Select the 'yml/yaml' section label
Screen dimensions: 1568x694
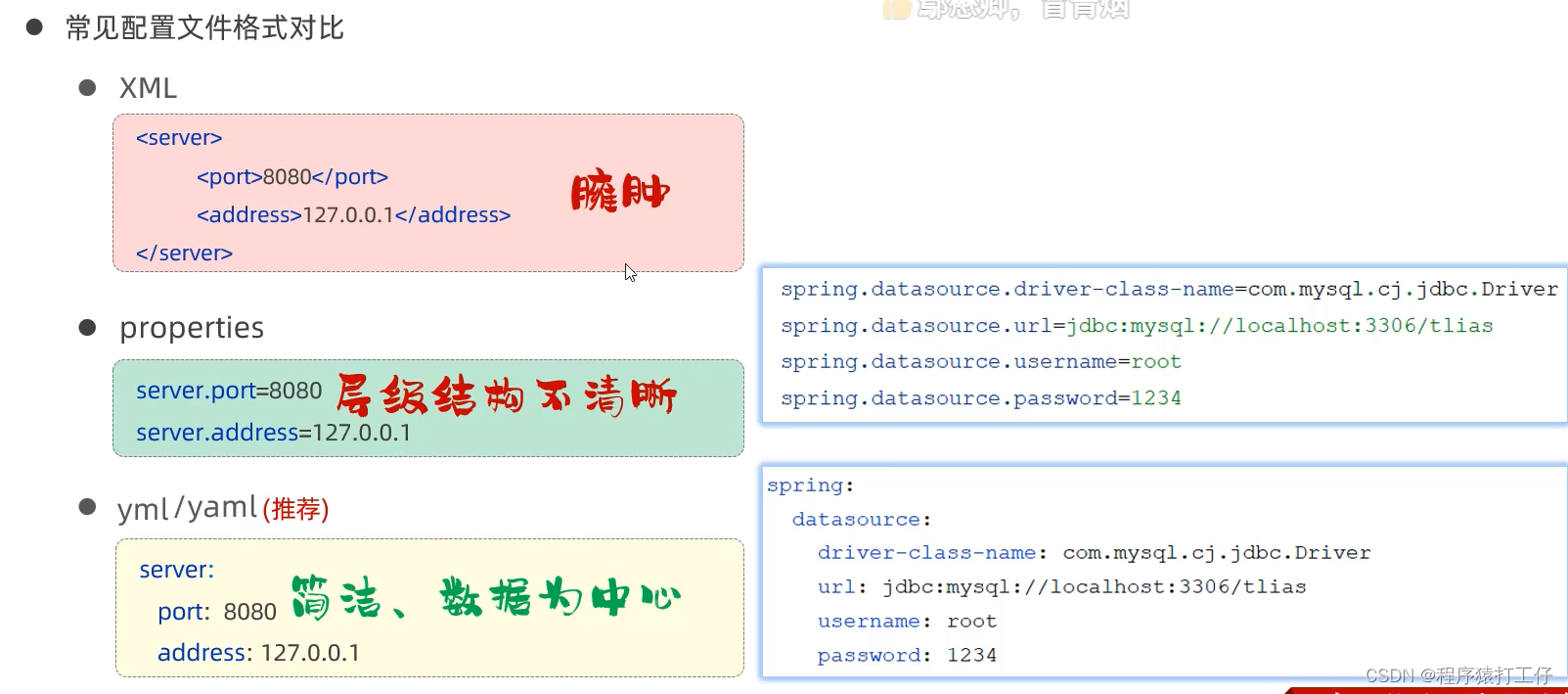click(187, 508)
